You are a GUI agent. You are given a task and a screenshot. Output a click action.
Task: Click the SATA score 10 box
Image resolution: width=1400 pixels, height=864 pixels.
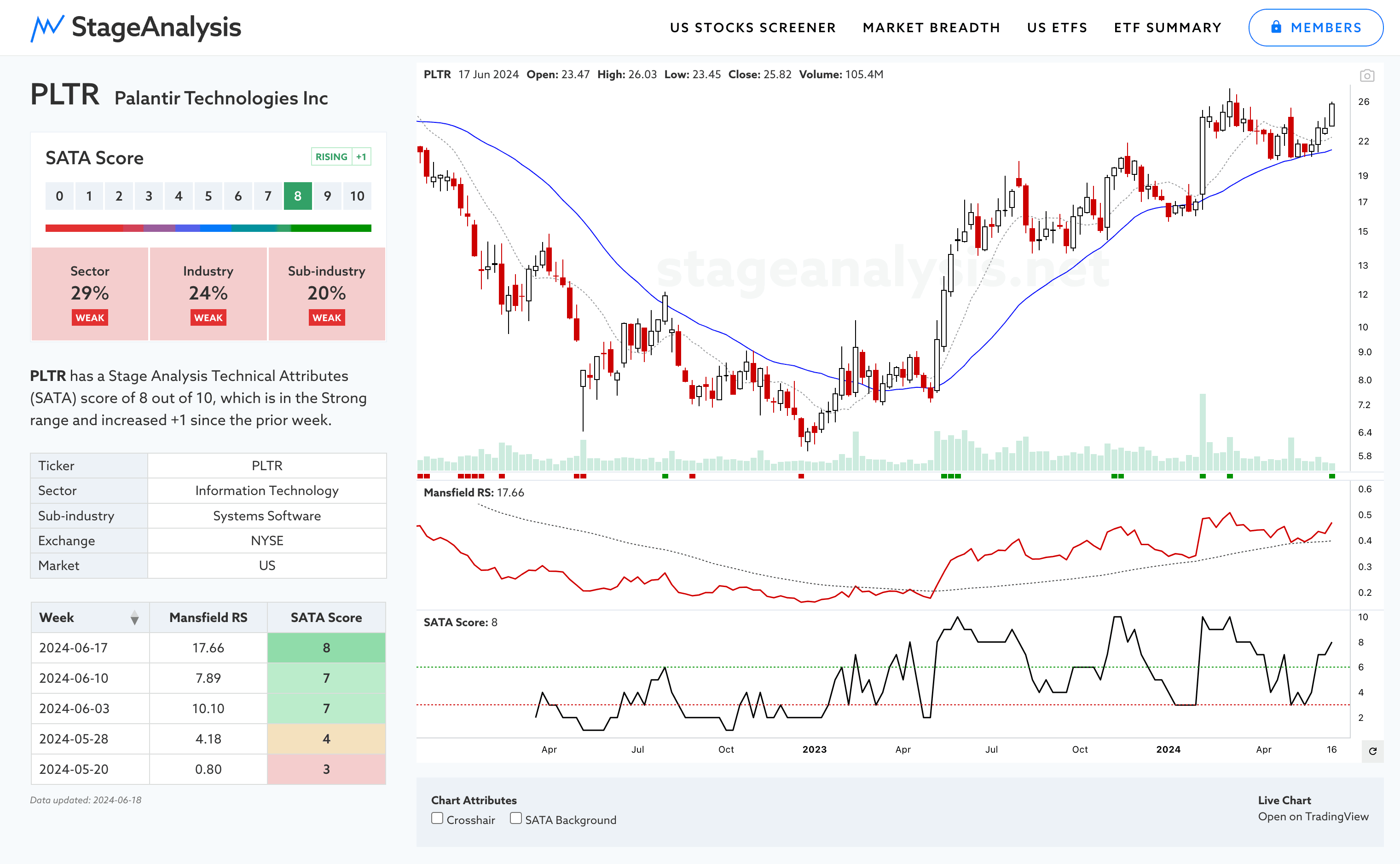pyautogui.click(x=357, y=196)
